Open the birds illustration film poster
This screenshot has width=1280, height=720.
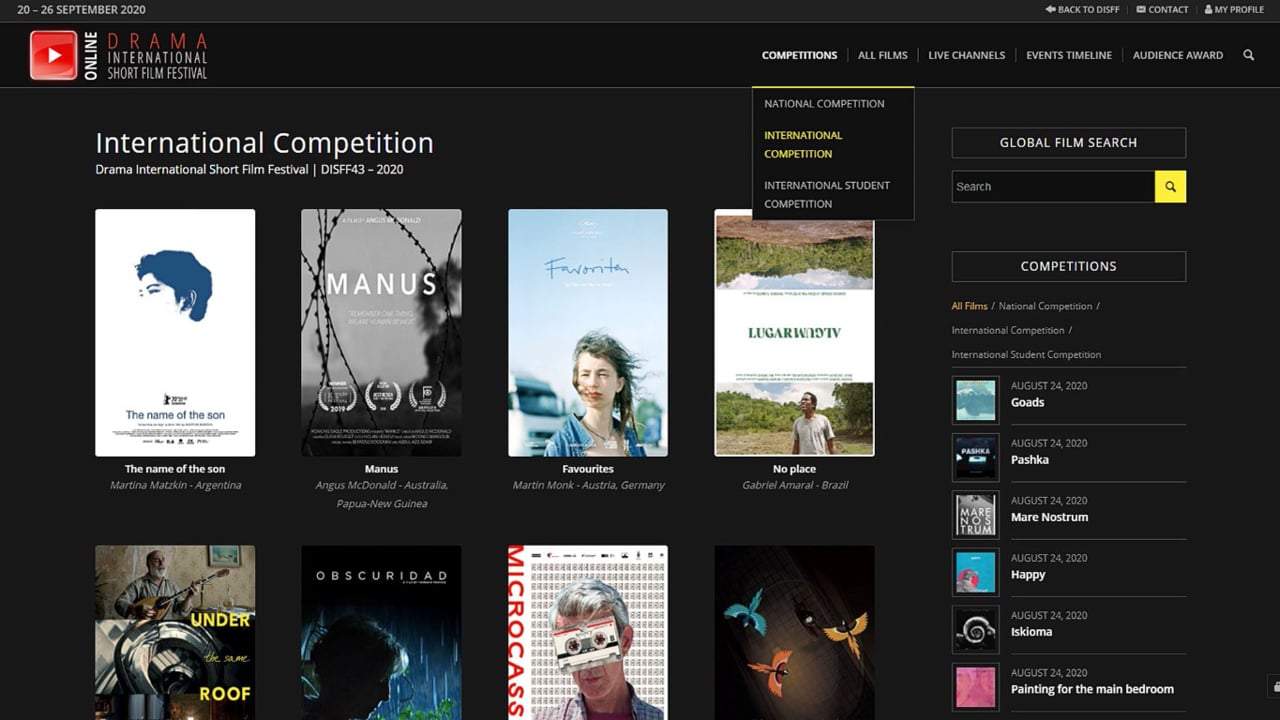pos(794,632)
